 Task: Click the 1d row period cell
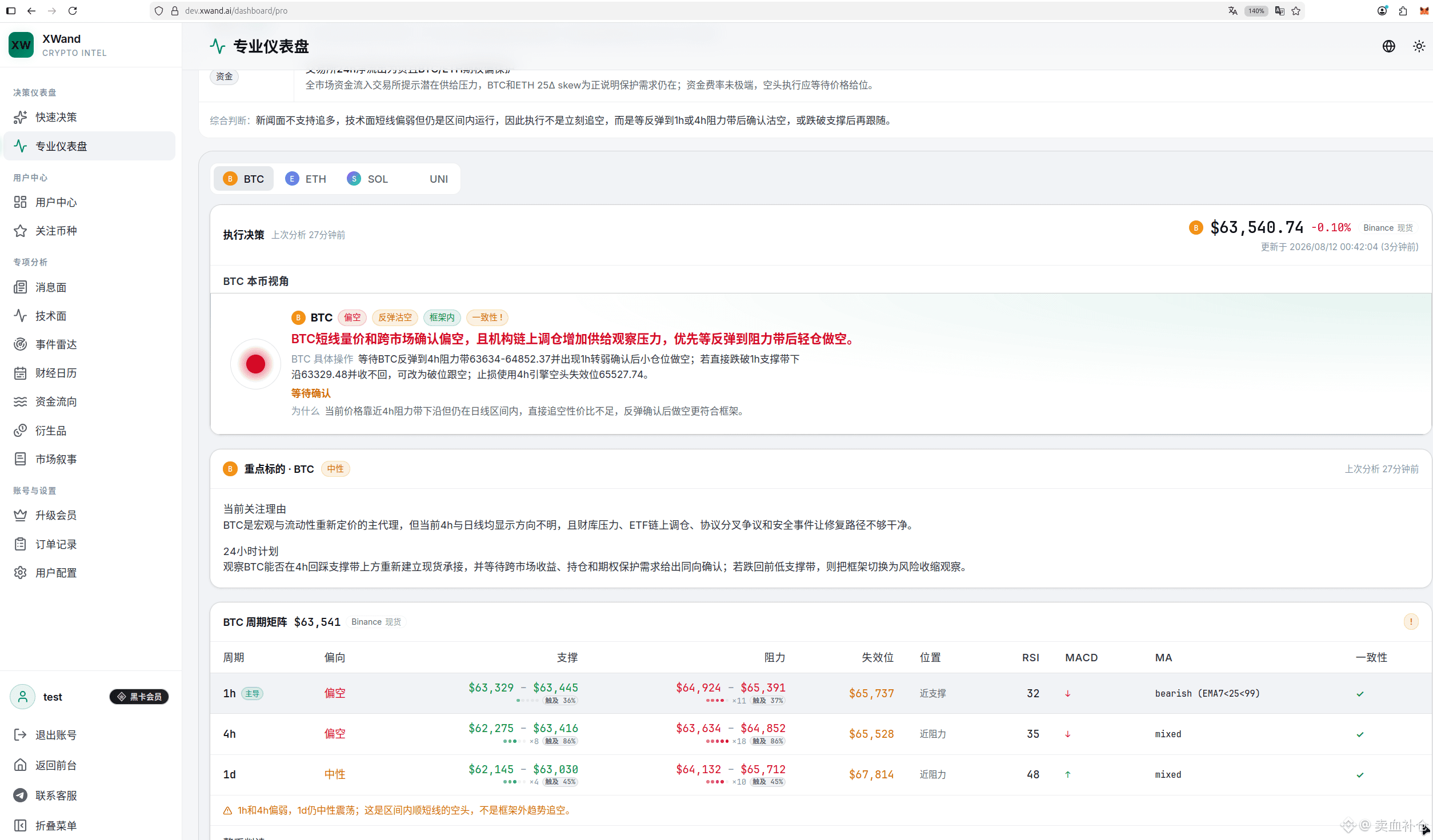230,774
